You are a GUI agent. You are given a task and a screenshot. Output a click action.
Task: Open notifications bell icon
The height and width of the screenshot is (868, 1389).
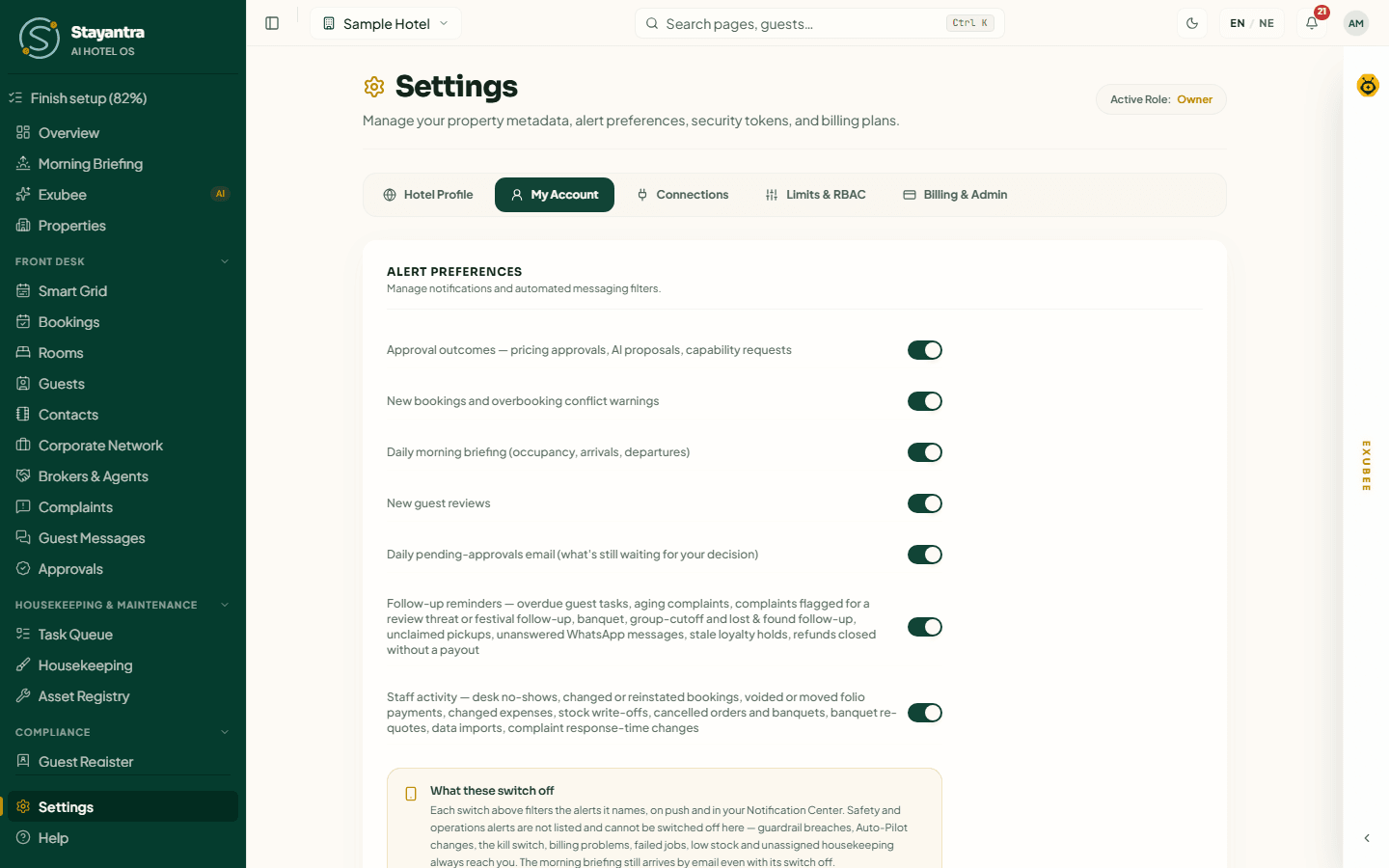click(1312, 23)
